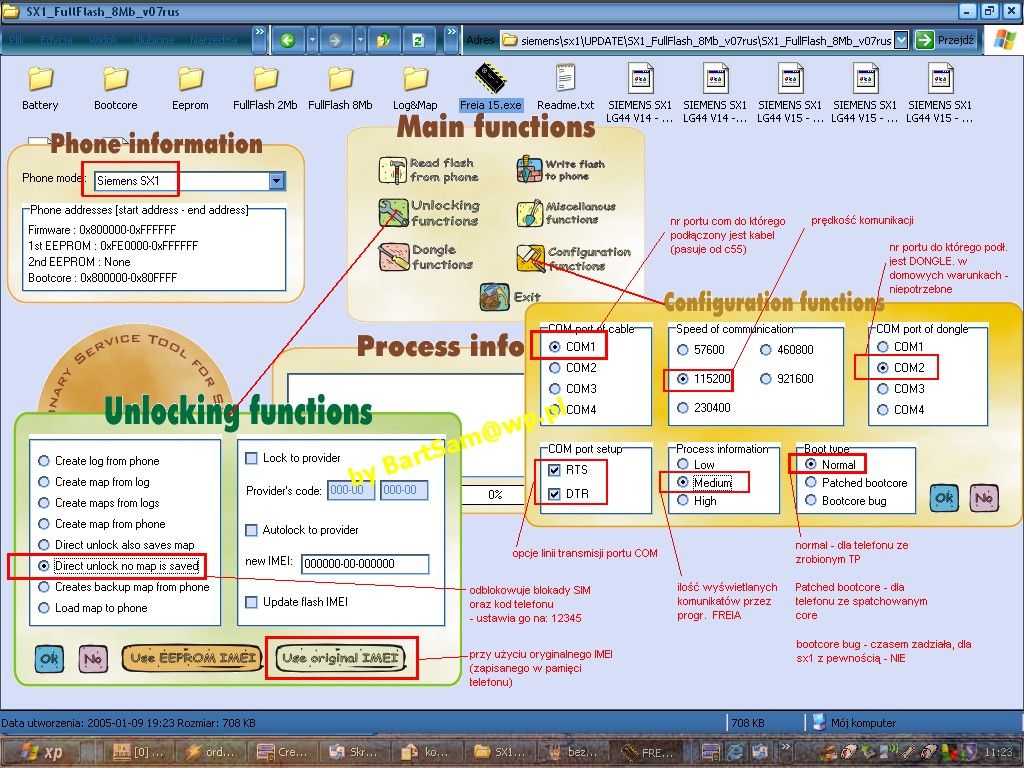Open the Widok menu

[103, 40]
